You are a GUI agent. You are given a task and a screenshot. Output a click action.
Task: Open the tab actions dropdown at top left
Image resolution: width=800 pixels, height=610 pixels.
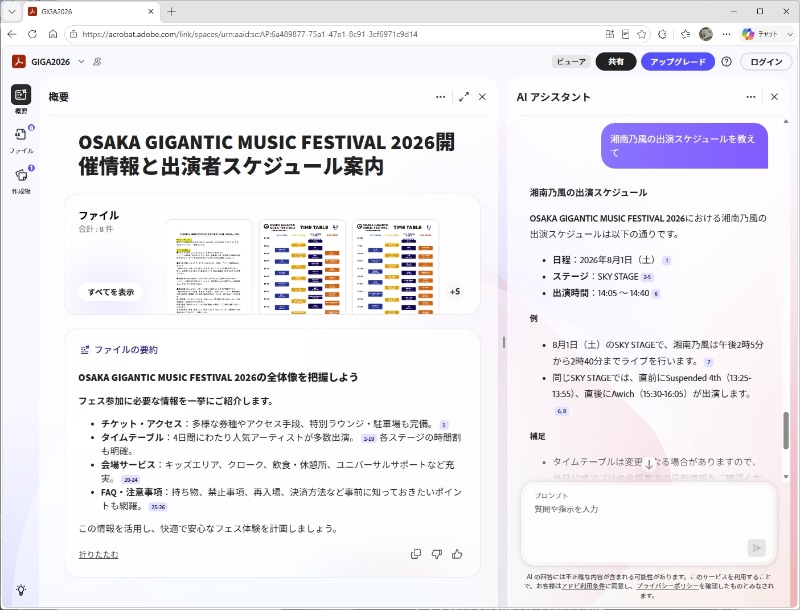click(11, 11)
